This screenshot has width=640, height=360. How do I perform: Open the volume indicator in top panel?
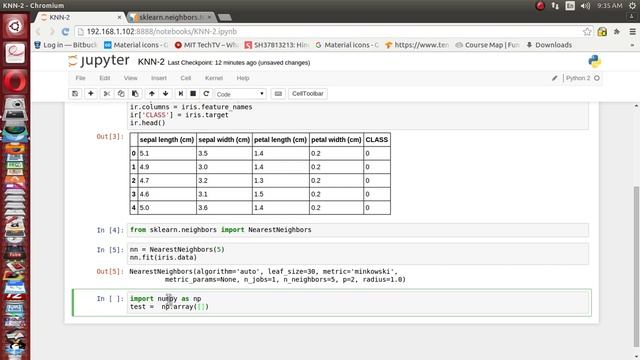585,6
